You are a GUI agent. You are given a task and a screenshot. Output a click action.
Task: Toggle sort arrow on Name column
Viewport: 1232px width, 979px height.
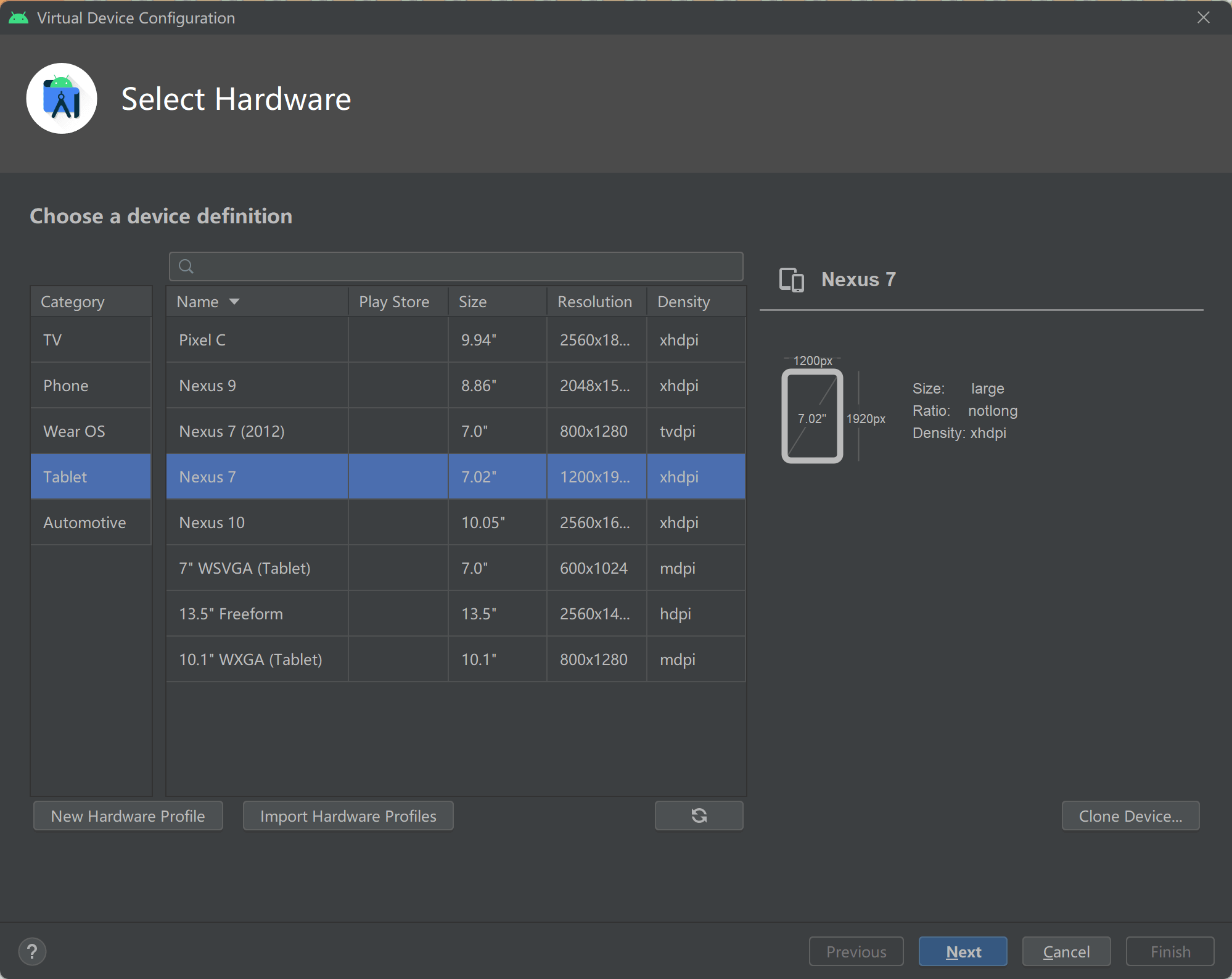point(234,302)
